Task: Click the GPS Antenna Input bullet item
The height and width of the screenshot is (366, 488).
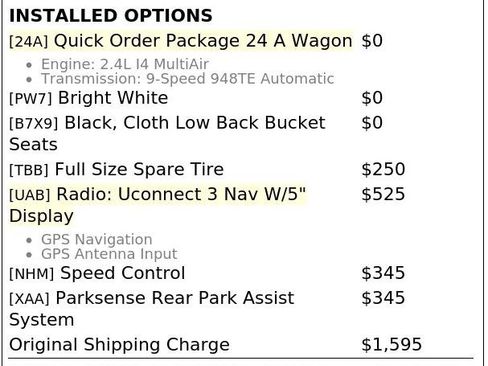Action: click(x=109, y=254)
